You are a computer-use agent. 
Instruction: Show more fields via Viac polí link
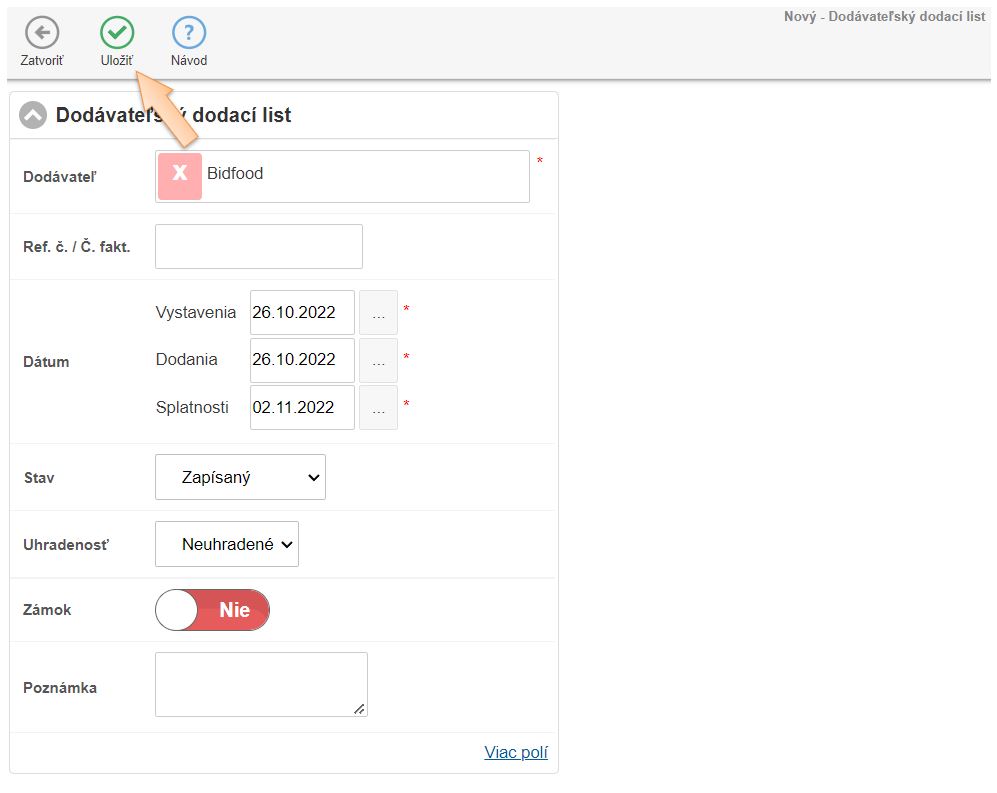(516, 753)
